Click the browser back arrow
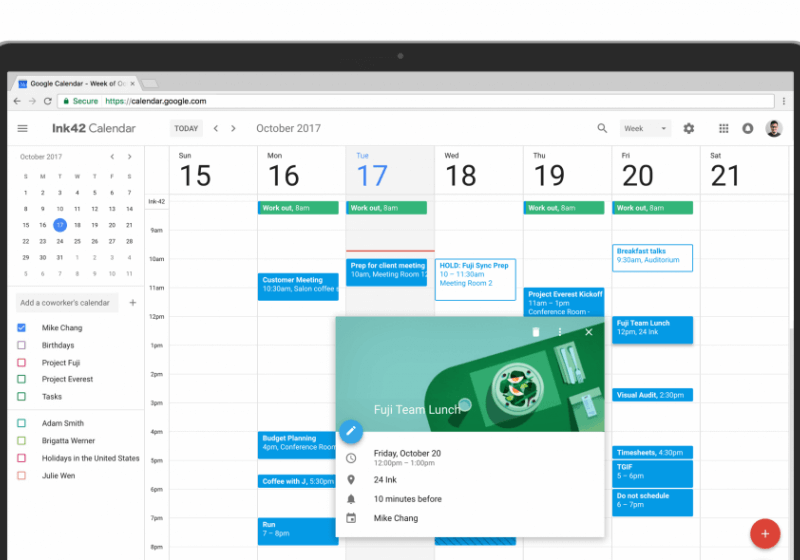 click(x=17, y=101)
